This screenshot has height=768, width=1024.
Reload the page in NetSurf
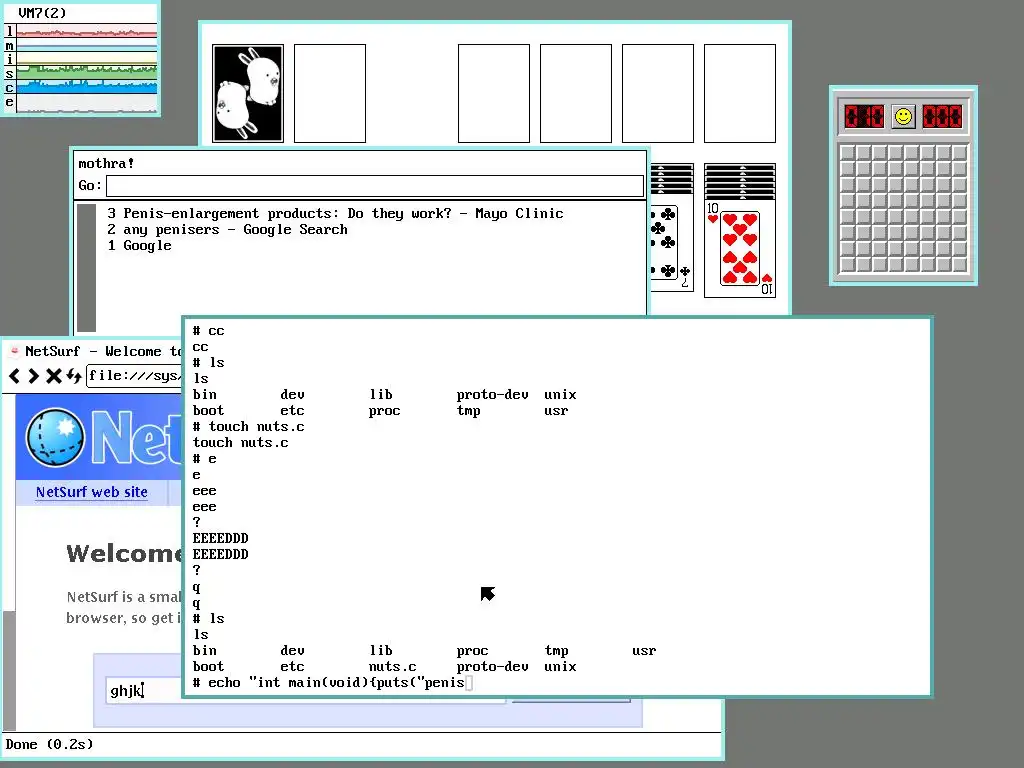click(x=73, y=376)
